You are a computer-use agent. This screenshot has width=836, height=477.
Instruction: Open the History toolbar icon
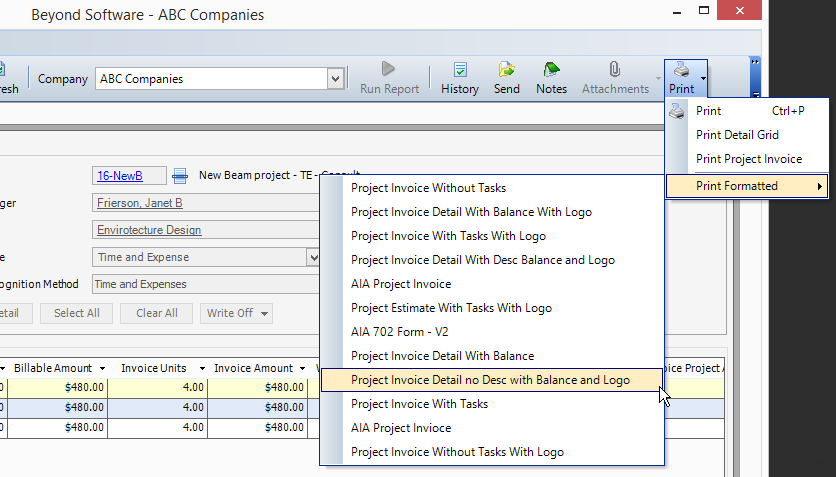tap(460, 70)
